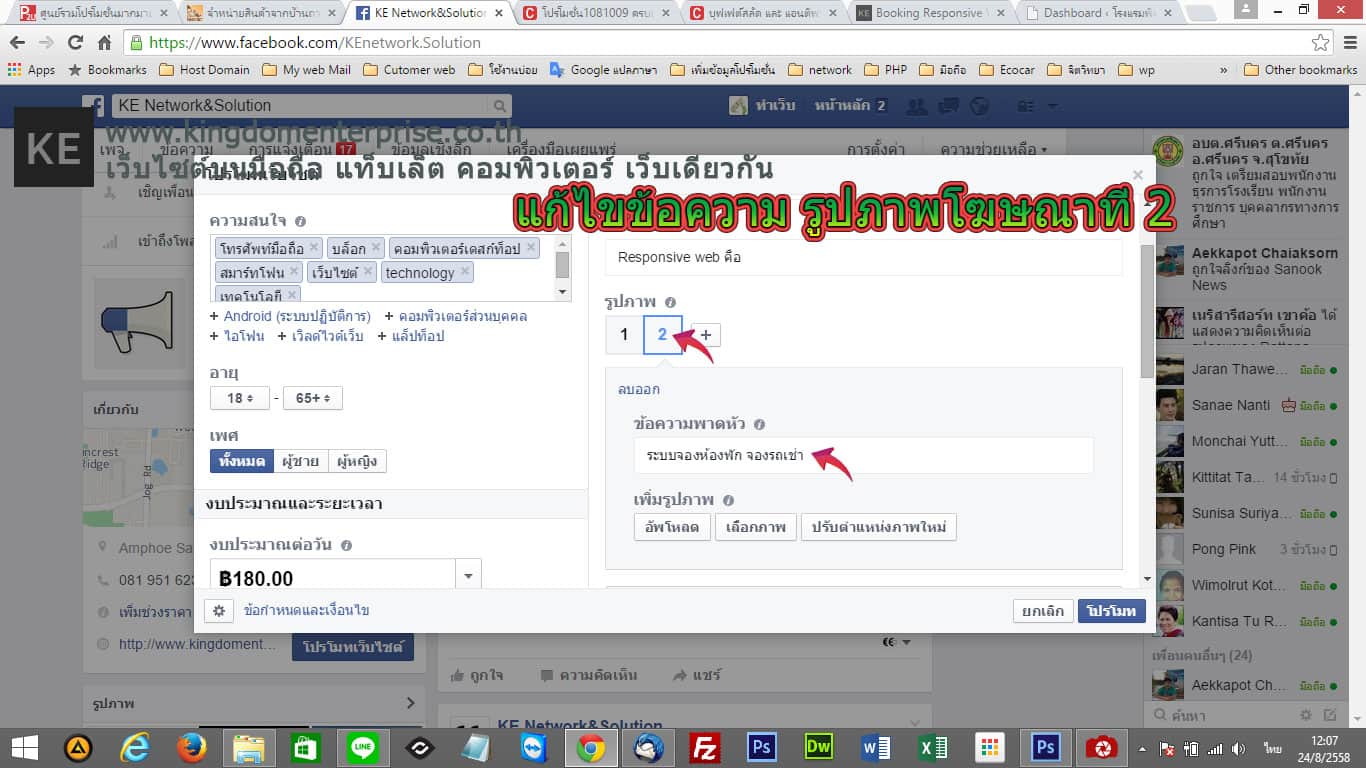This screenshot has height=768, width=1366.
Task: Remove the โทรศัพท์มือถือ interest tag
Action: click(x=314, y=247)
